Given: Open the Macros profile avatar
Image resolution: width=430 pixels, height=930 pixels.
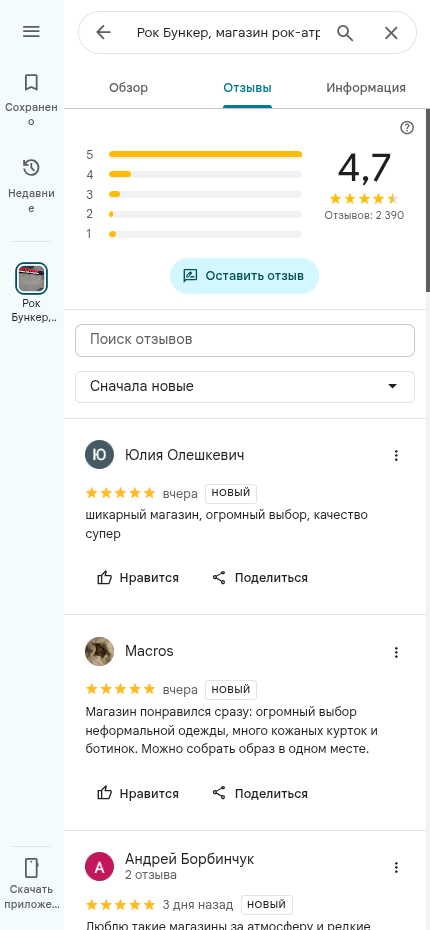Looking at the screenshot, I should pos(100,652).
